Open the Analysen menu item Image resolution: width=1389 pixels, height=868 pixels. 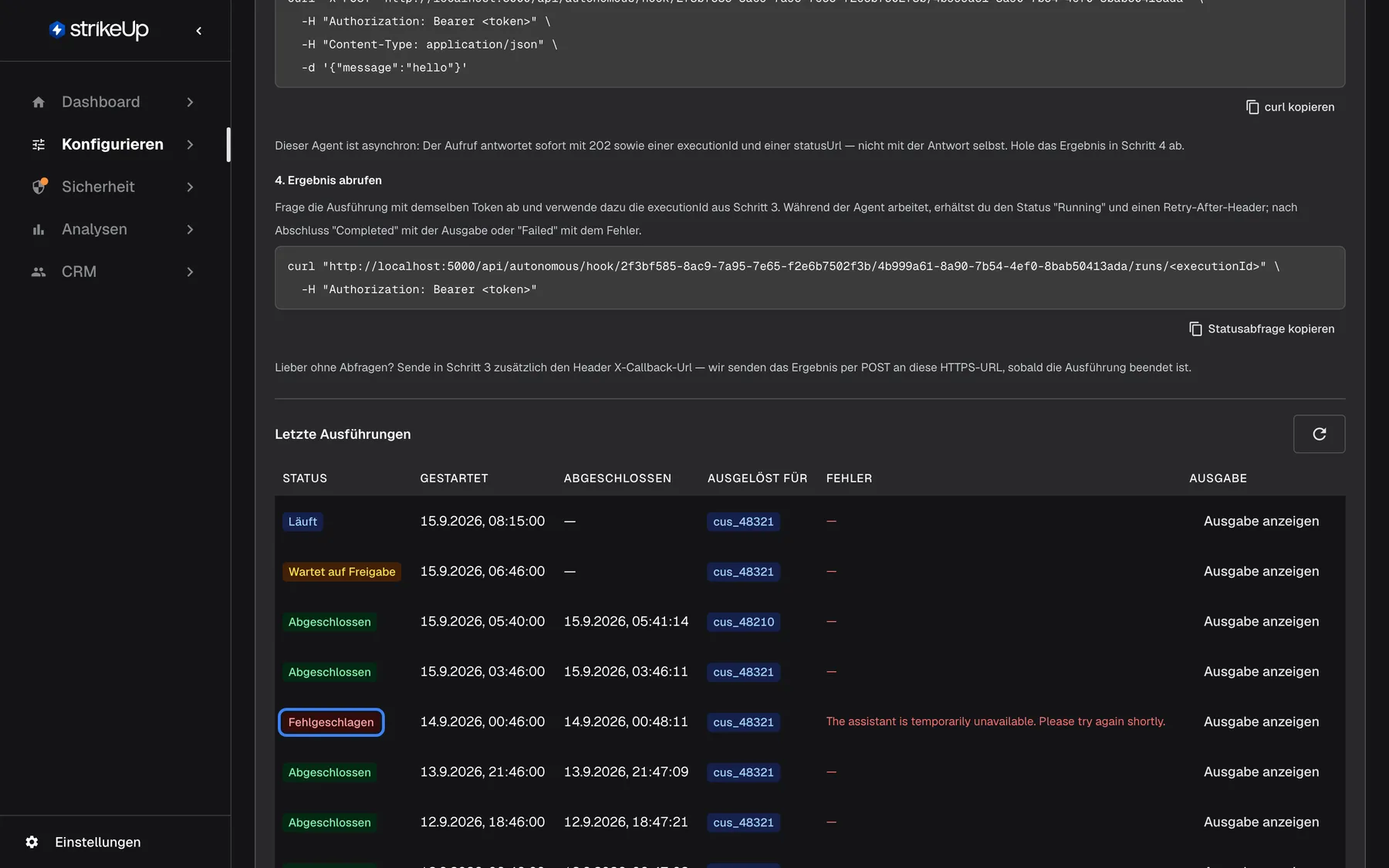[x=114, y=229]
